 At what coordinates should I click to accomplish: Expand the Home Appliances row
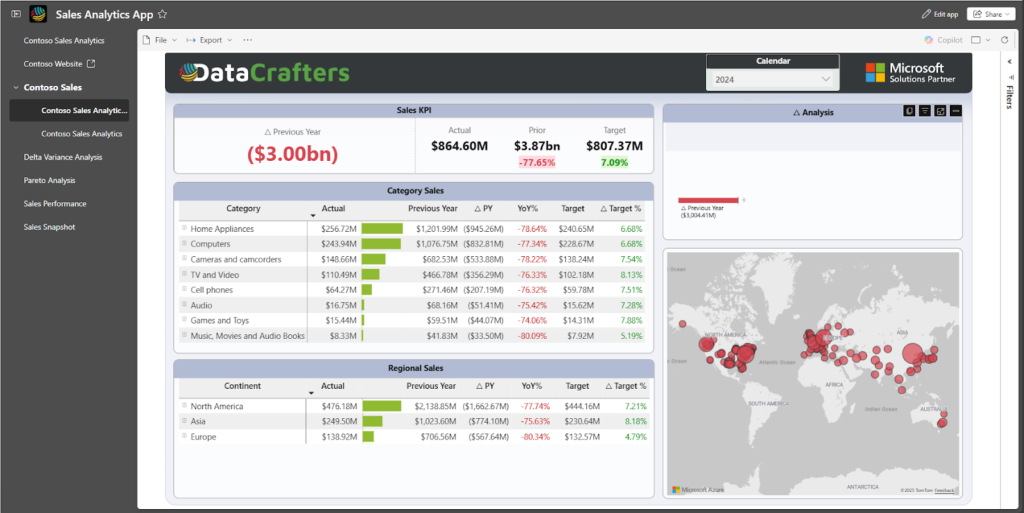click(x=184, y=228)
